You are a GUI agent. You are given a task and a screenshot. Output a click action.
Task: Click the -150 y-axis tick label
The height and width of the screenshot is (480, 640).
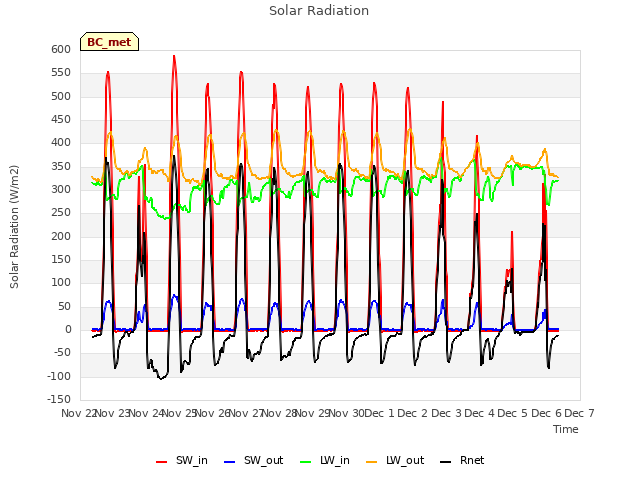point(60,399)
